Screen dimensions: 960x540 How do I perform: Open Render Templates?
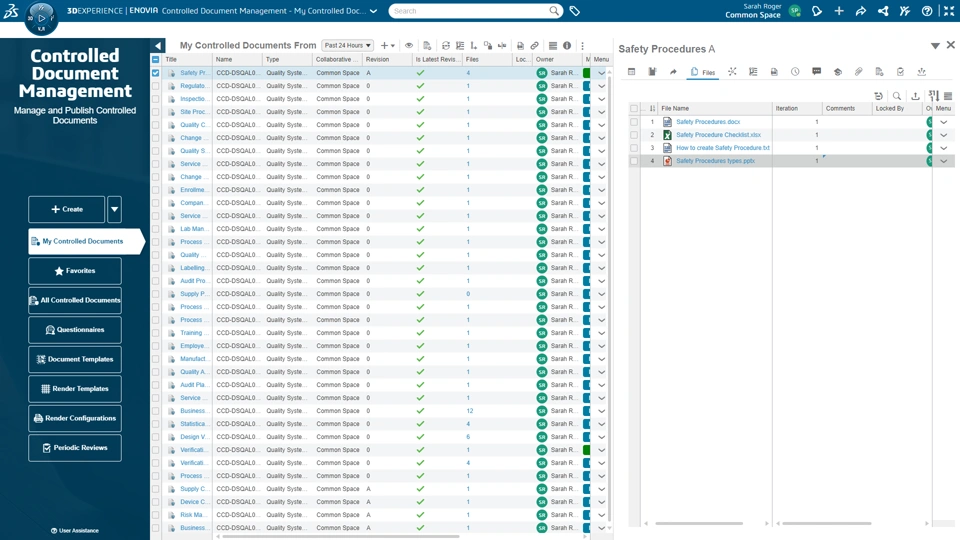[x=75, y=389]
